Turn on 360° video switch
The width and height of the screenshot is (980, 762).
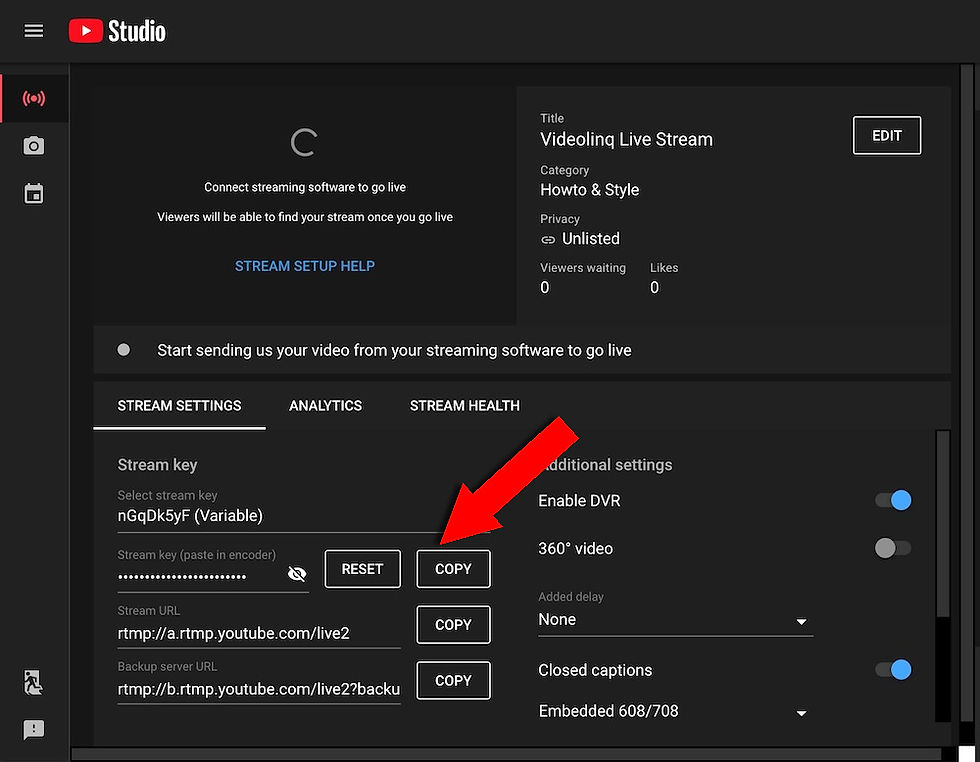tap(893, 548)
